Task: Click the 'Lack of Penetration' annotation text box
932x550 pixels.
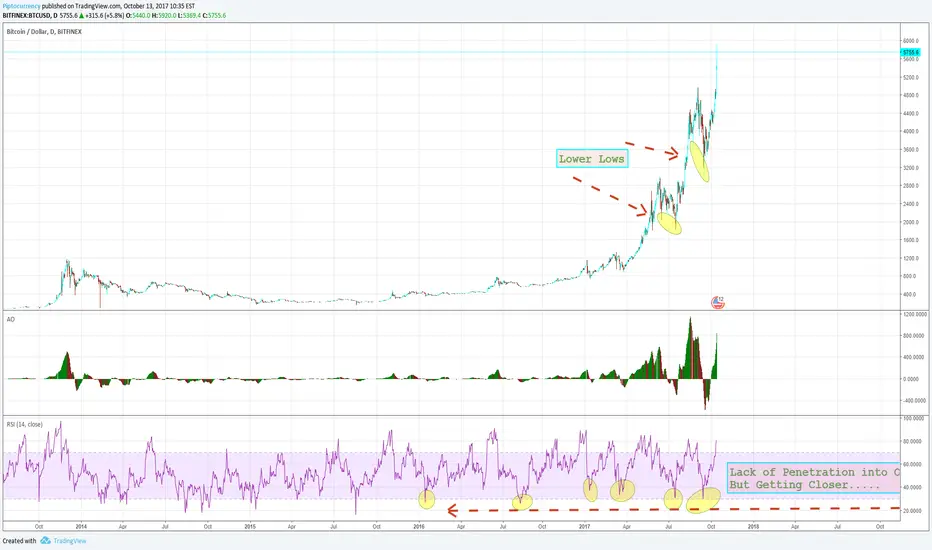Action: (x=814, y=478)
